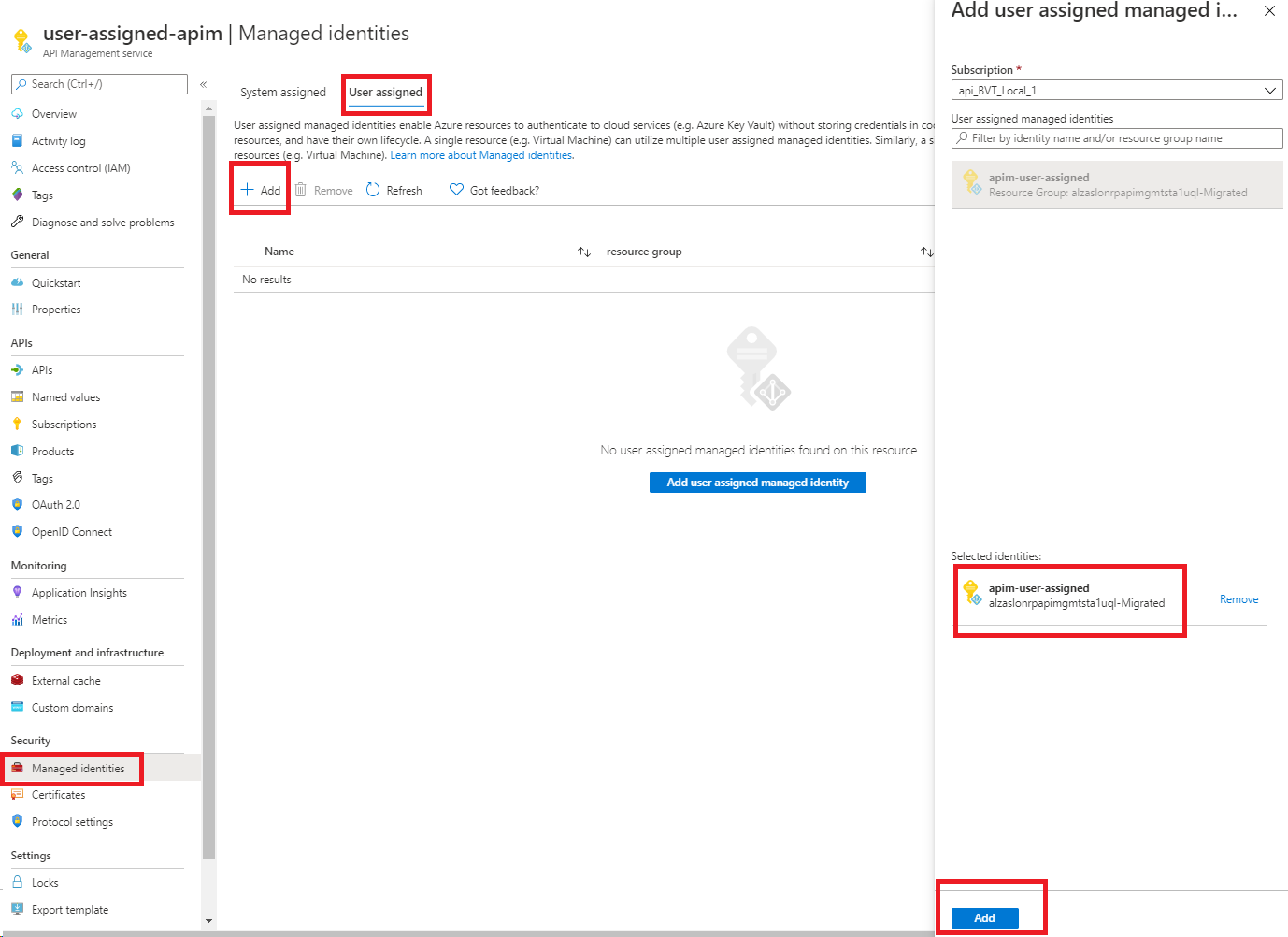The image size is (1288, 937).
Task: Click the OpenID Connect shield icon
Action: click(17, 531)
